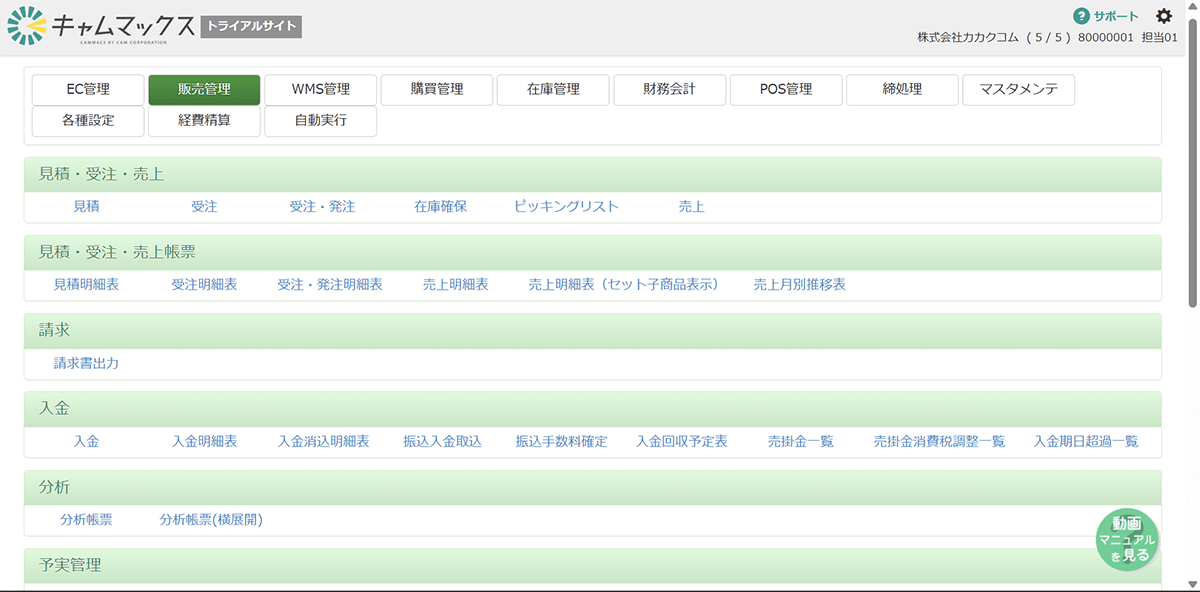Switch to the EC管理 tab
The width and height of the screenshot is (1200, 592).
click(x=88, y=89)
